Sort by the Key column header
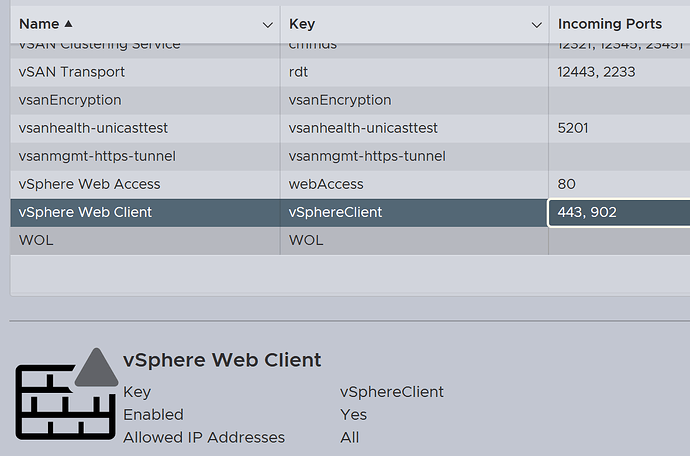The width and height of the screenshot is (690, 456). [302, 24]
